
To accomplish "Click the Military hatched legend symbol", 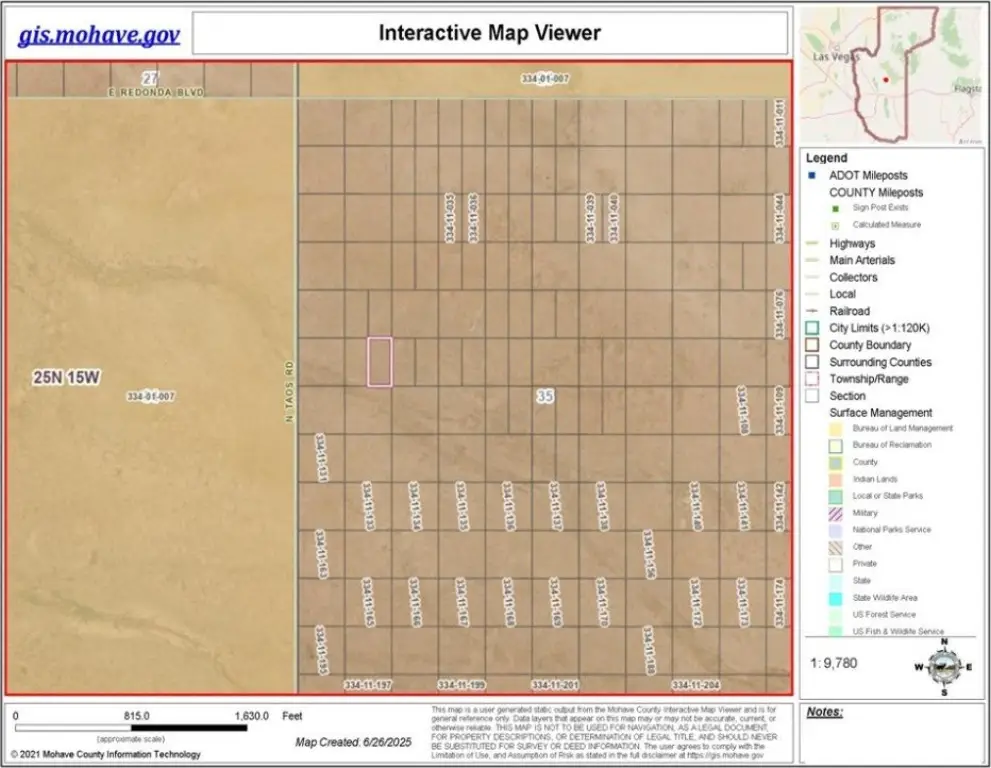I will pyautogui.click(x=835, y=513).
